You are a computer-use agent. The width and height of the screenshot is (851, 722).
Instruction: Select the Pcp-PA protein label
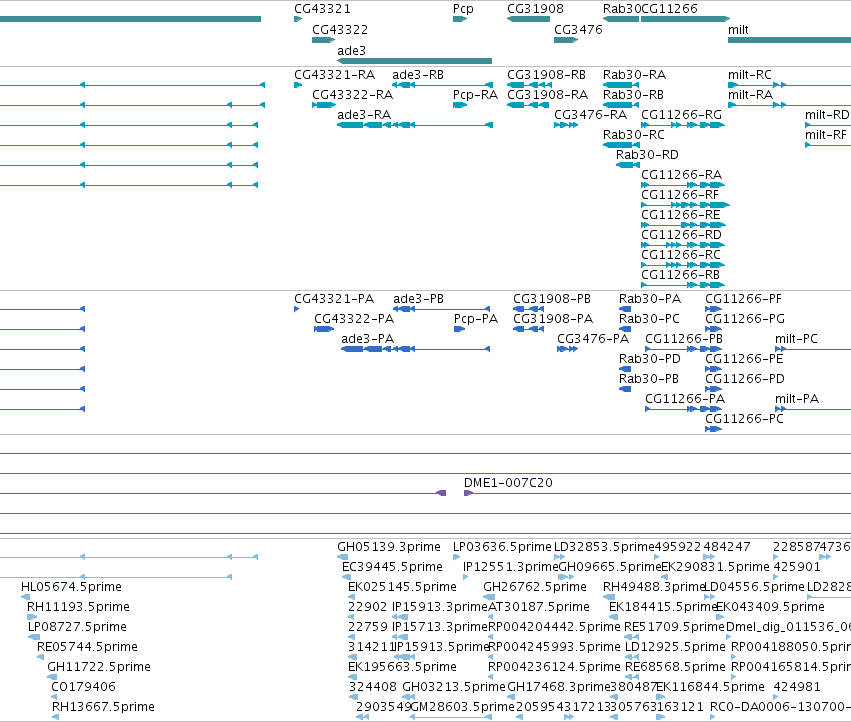[476, 319]
